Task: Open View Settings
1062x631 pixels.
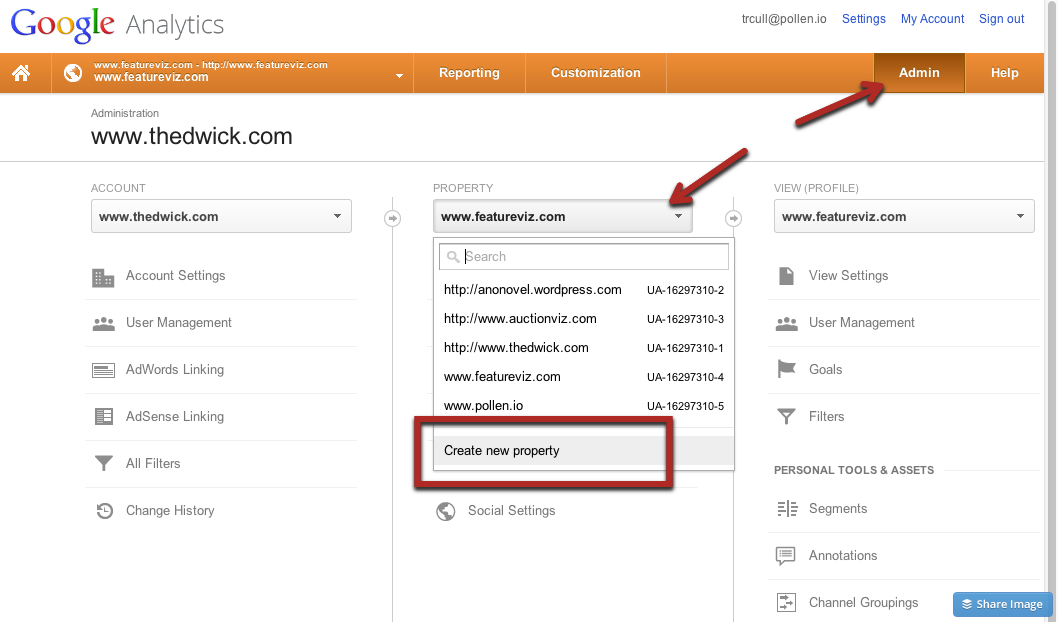Action: tap(849, 276)
